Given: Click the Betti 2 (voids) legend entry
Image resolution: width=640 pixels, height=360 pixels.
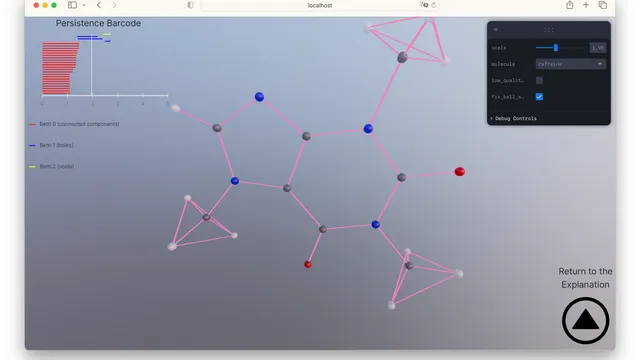Looking at the screenshot, I should pos(52,167).
